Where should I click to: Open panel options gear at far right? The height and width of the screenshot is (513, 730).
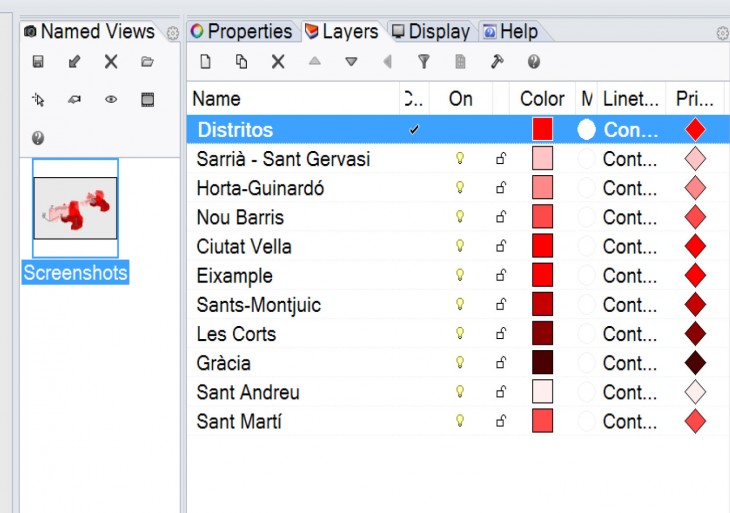coord(722,33)
